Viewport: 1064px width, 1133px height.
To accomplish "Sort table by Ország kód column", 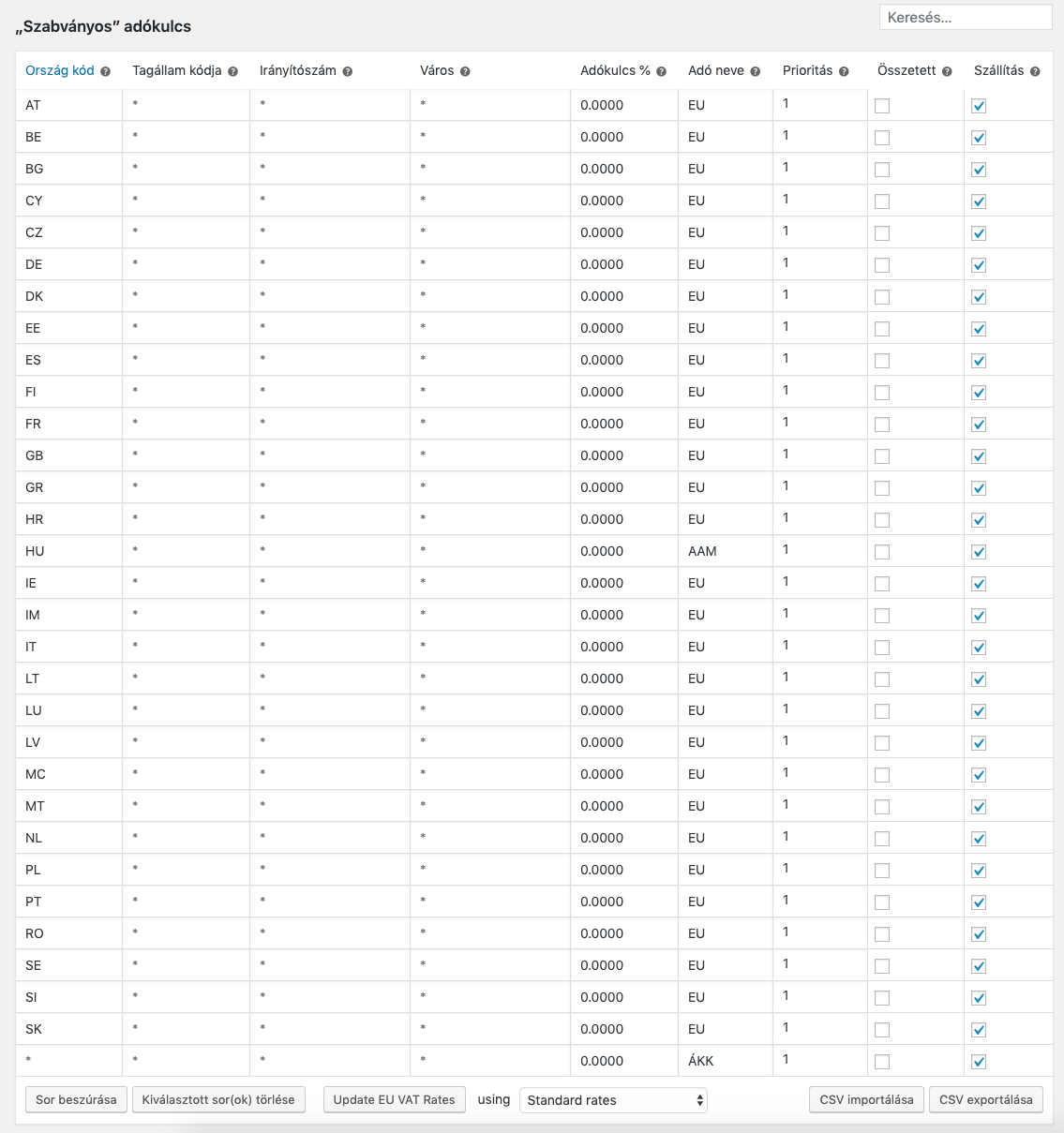I will [59, 70].
